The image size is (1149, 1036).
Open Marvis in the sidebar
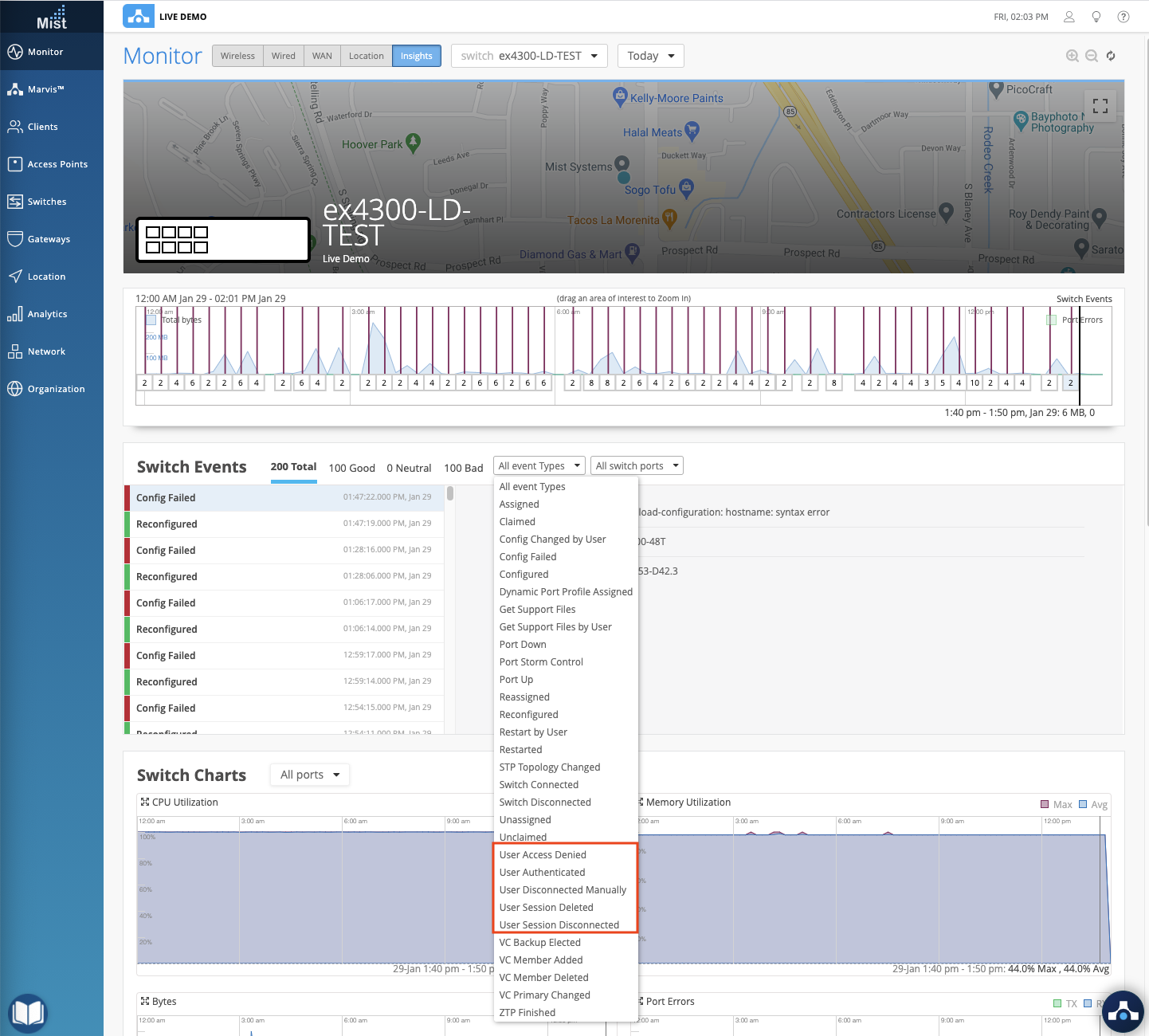45,89
